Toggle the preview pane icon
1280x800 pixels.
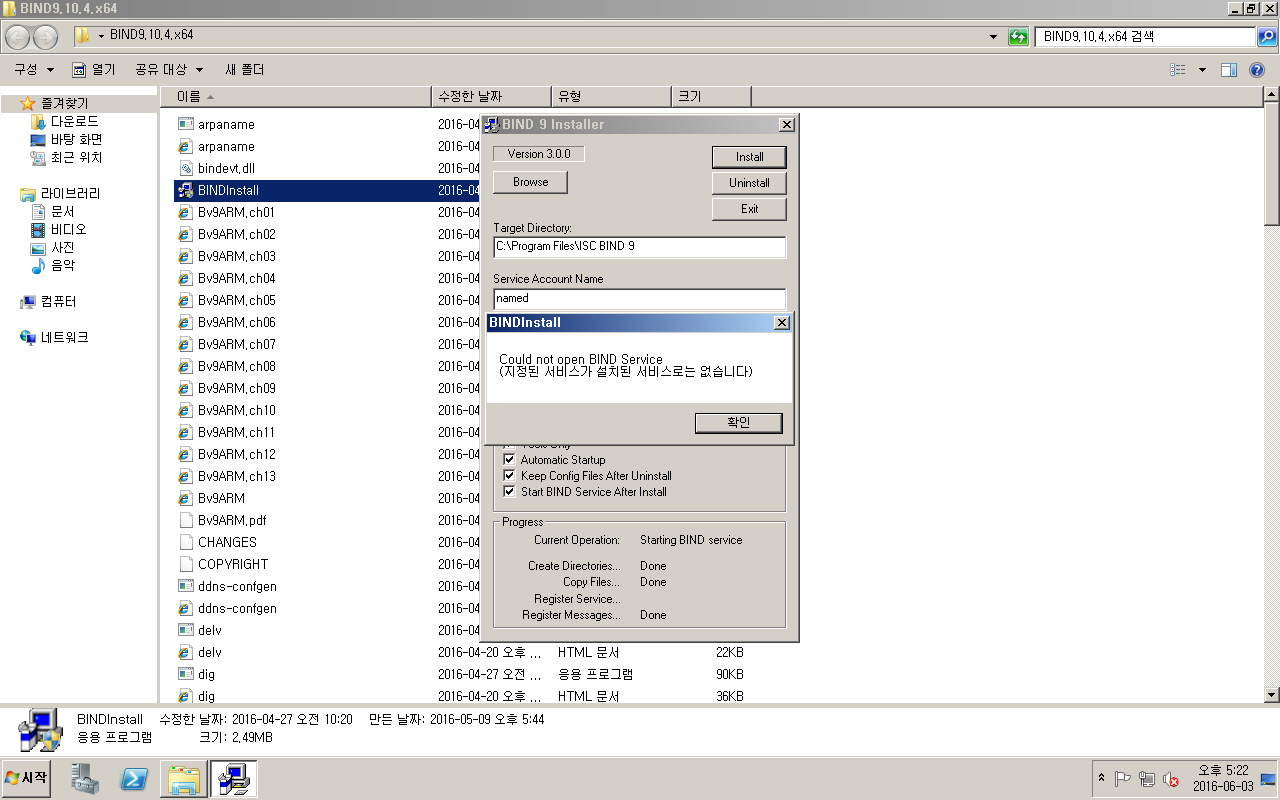click(x=1230, y=70)
